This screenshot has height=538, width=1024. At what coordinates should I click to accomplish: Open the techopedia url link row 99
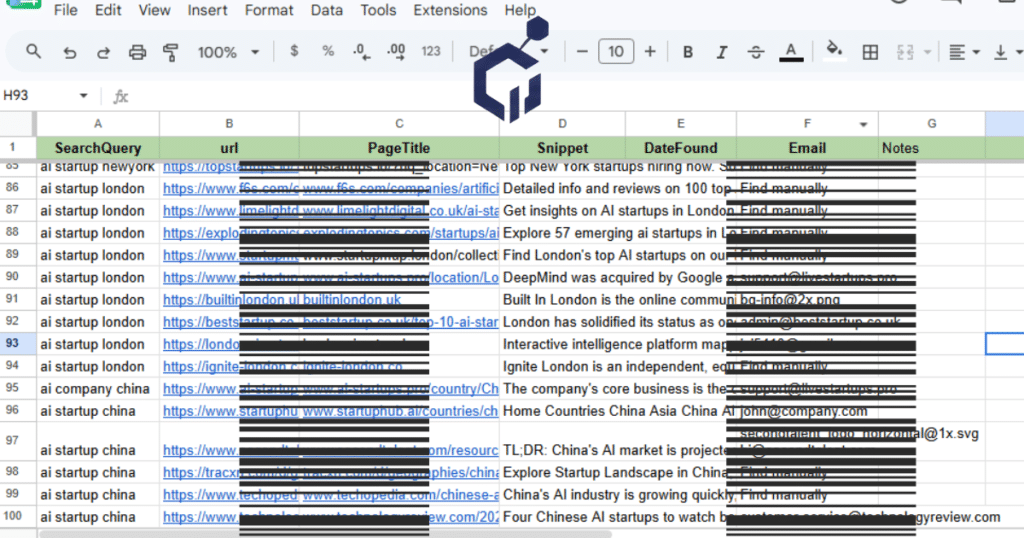tap(231, 495)
